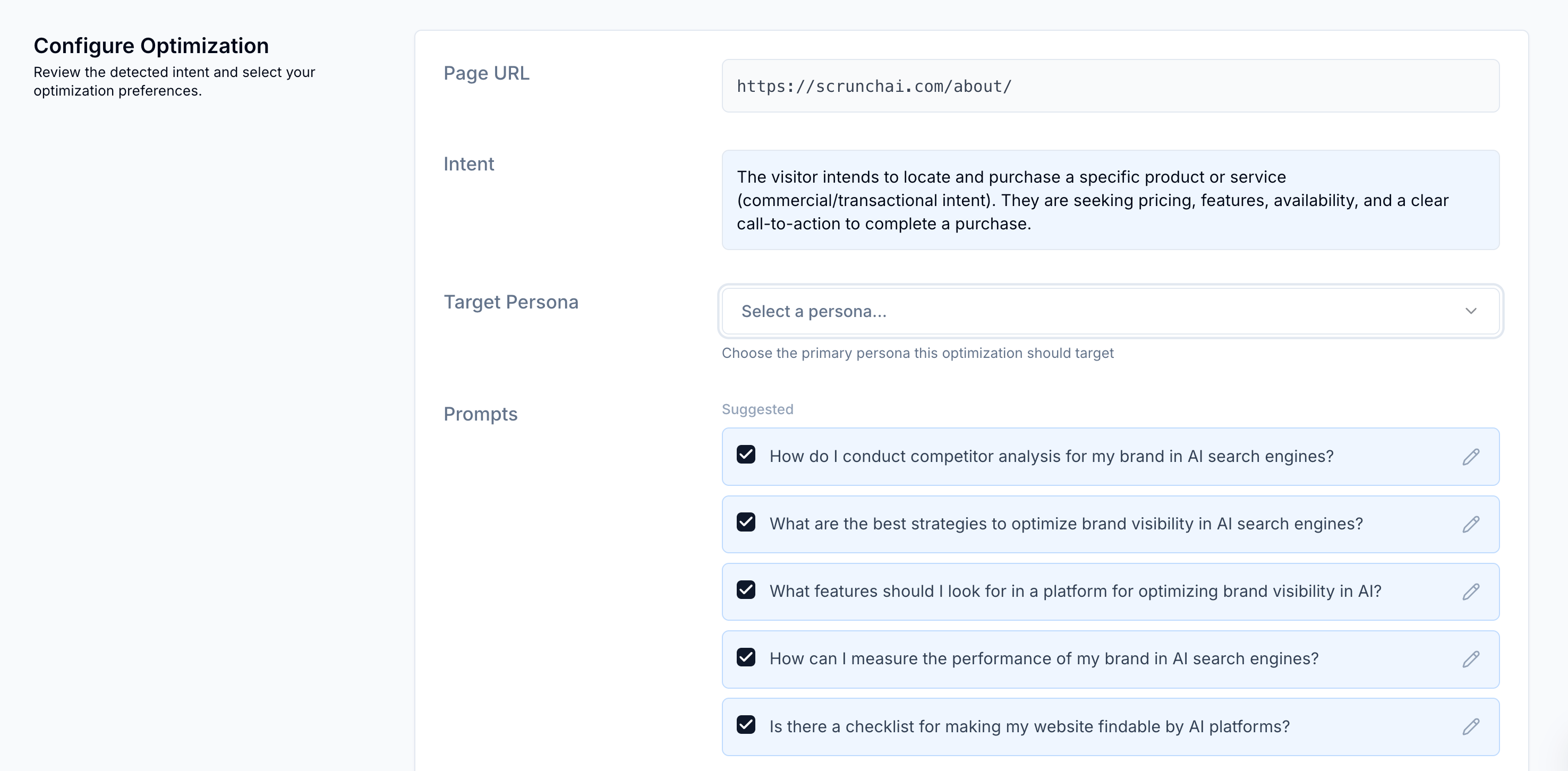Click edit pencil for measure performance prompt
This screenshot has width=1568, height=771.
pos(1471,659)
